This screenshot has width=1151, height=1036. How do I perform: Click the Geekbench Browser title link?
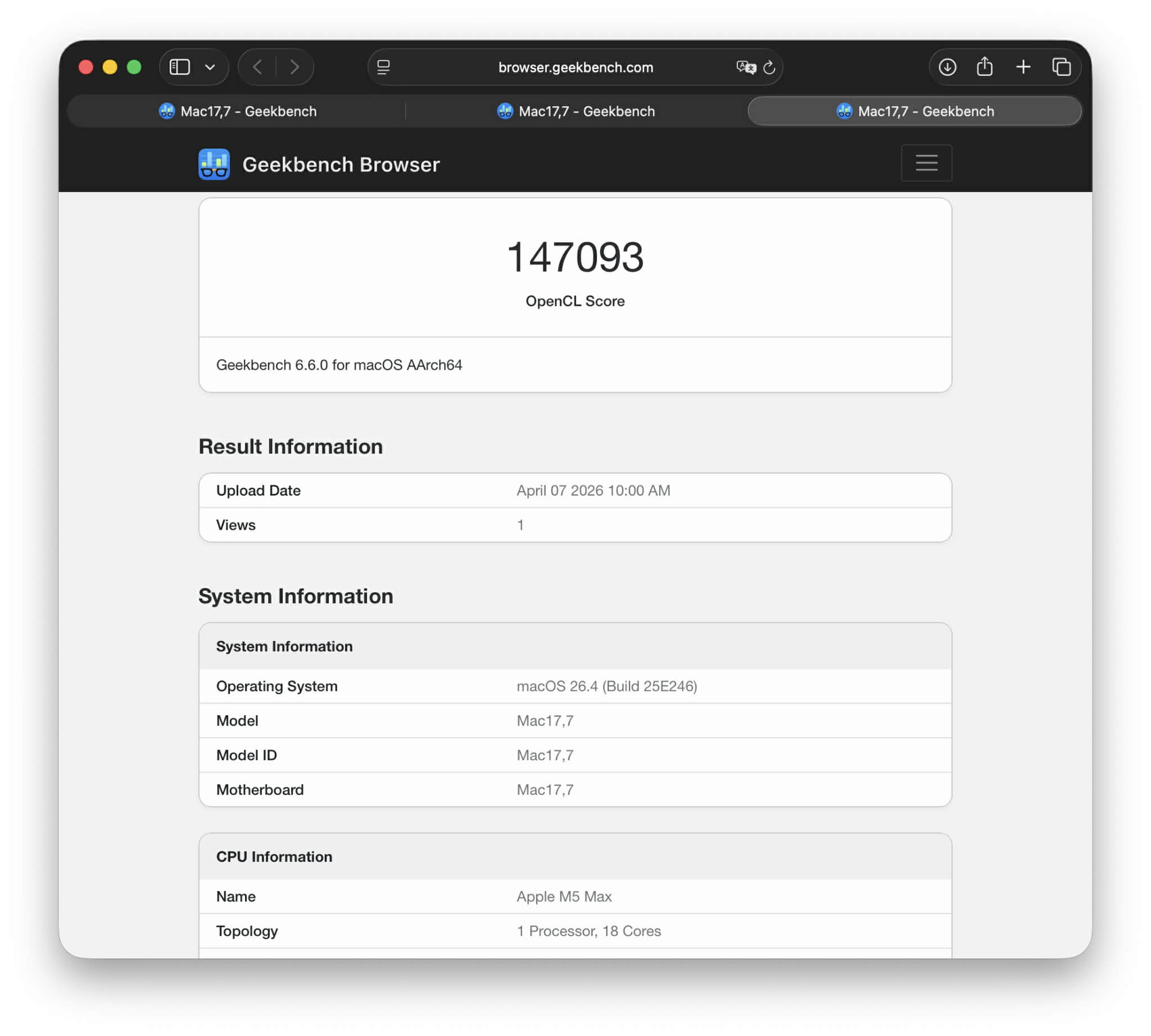pos(341,165)
